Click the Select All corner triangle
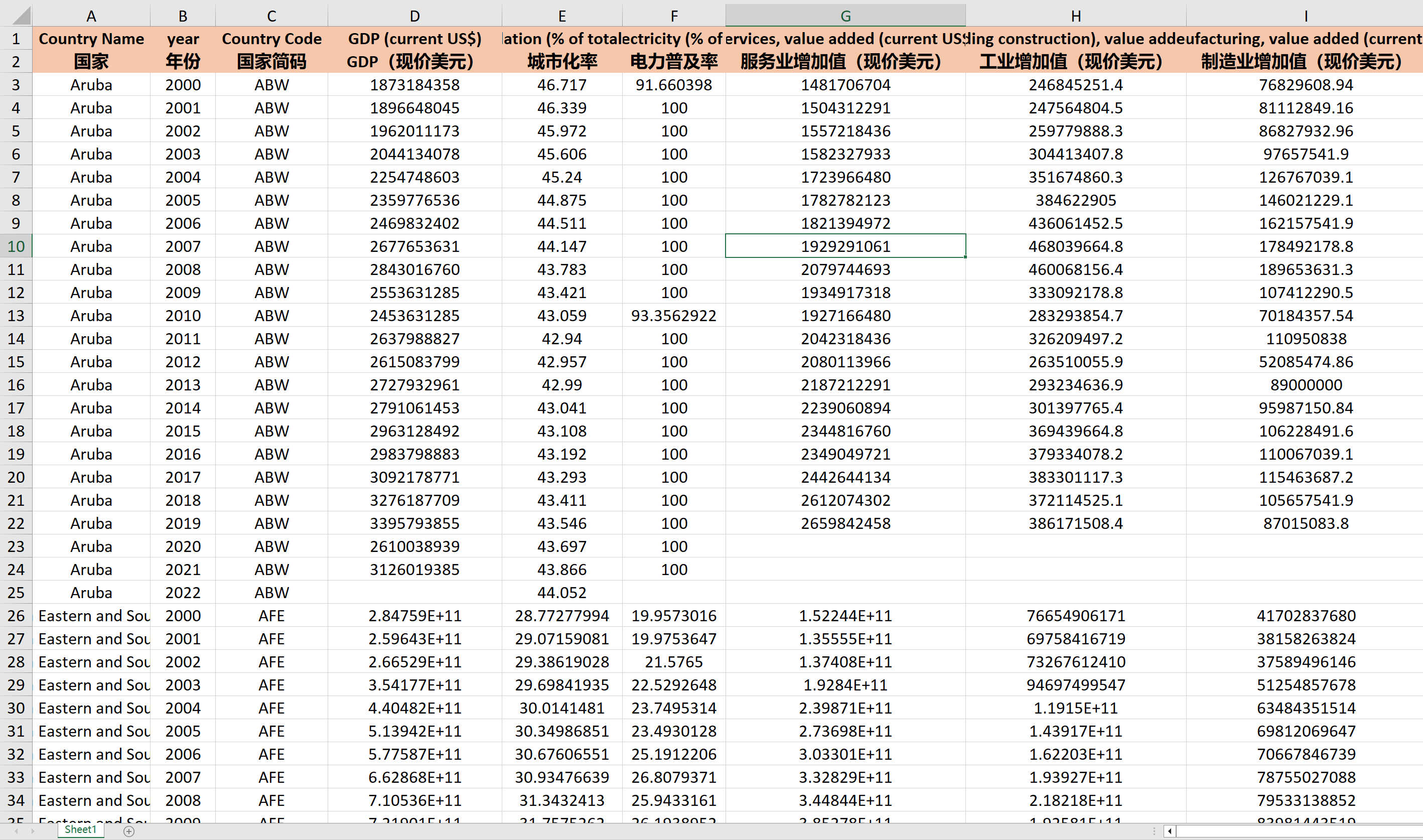Image resolution: width=1423 pixels, height=840 pixels. click(21, 16)
